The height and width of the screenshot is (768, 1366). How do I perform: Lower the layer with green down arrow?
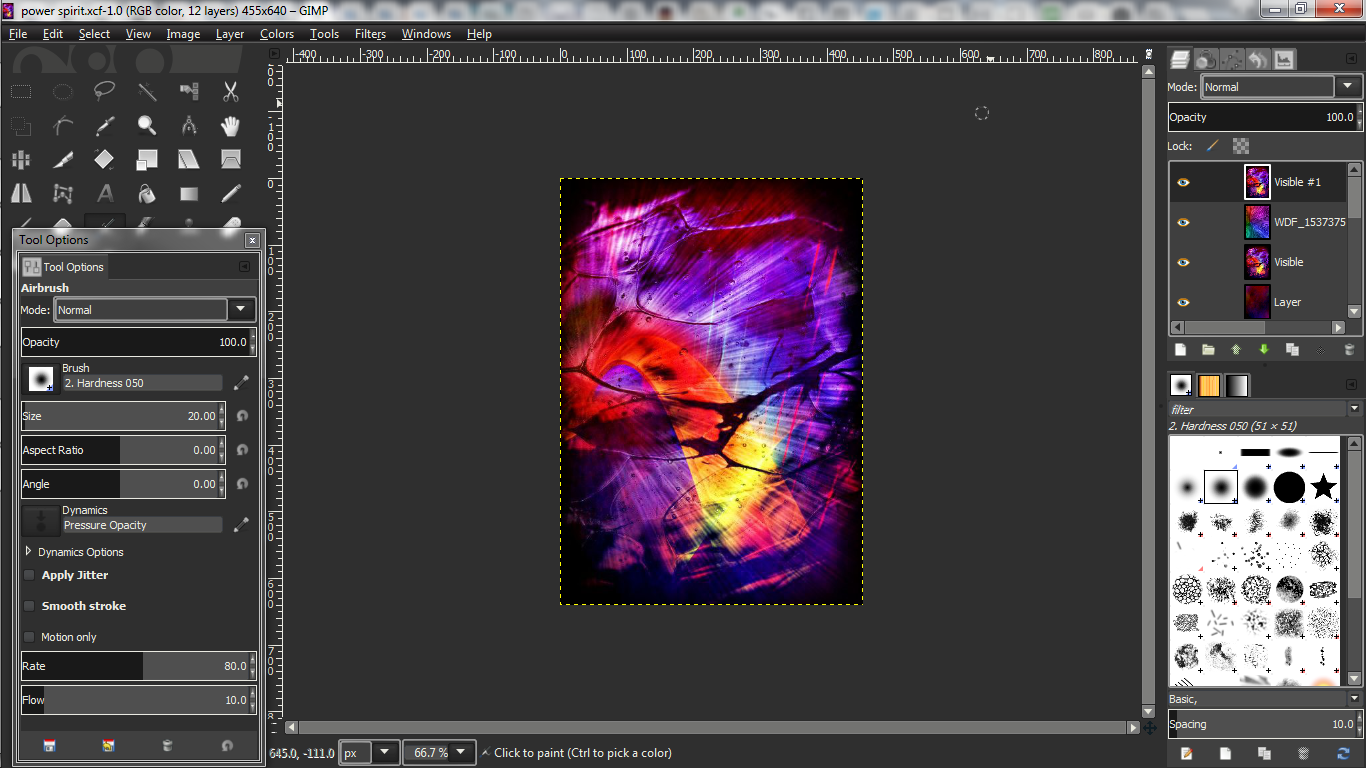[1264, 349]
